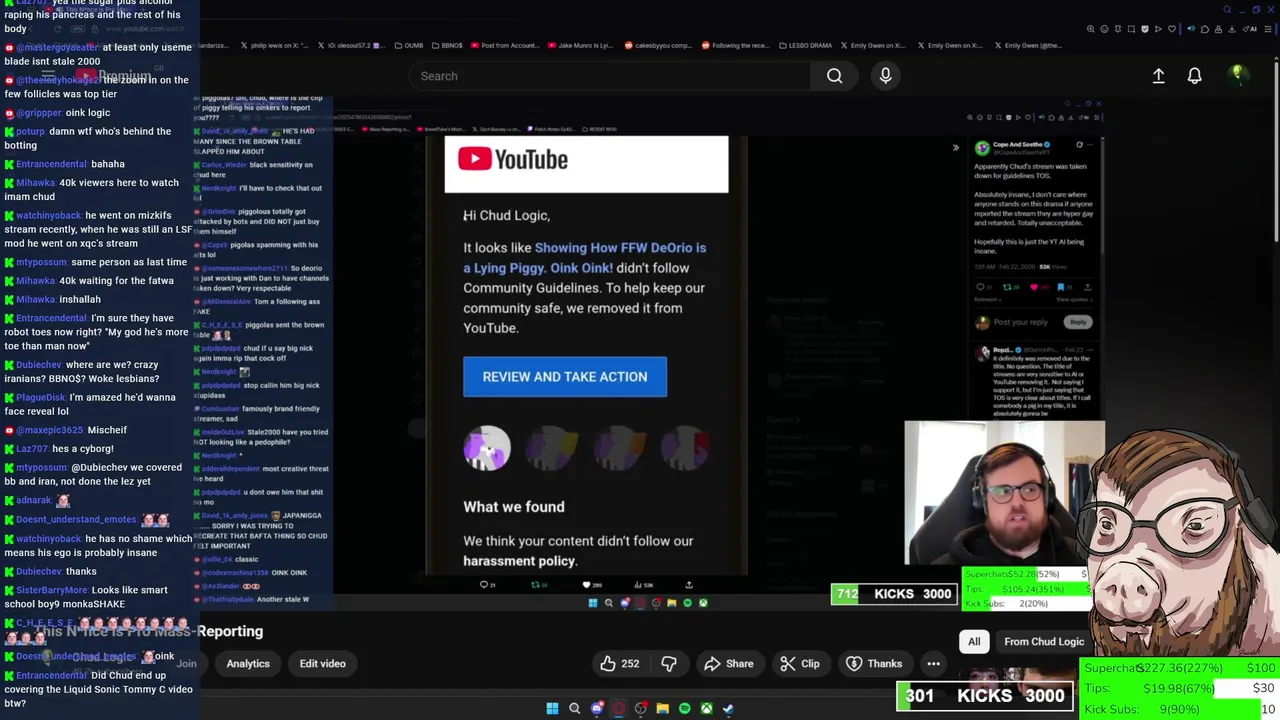Screen dimensions: 1280x720
Task: Open the cakesbyyou comp... bookmark
Action: coord(658,45)
